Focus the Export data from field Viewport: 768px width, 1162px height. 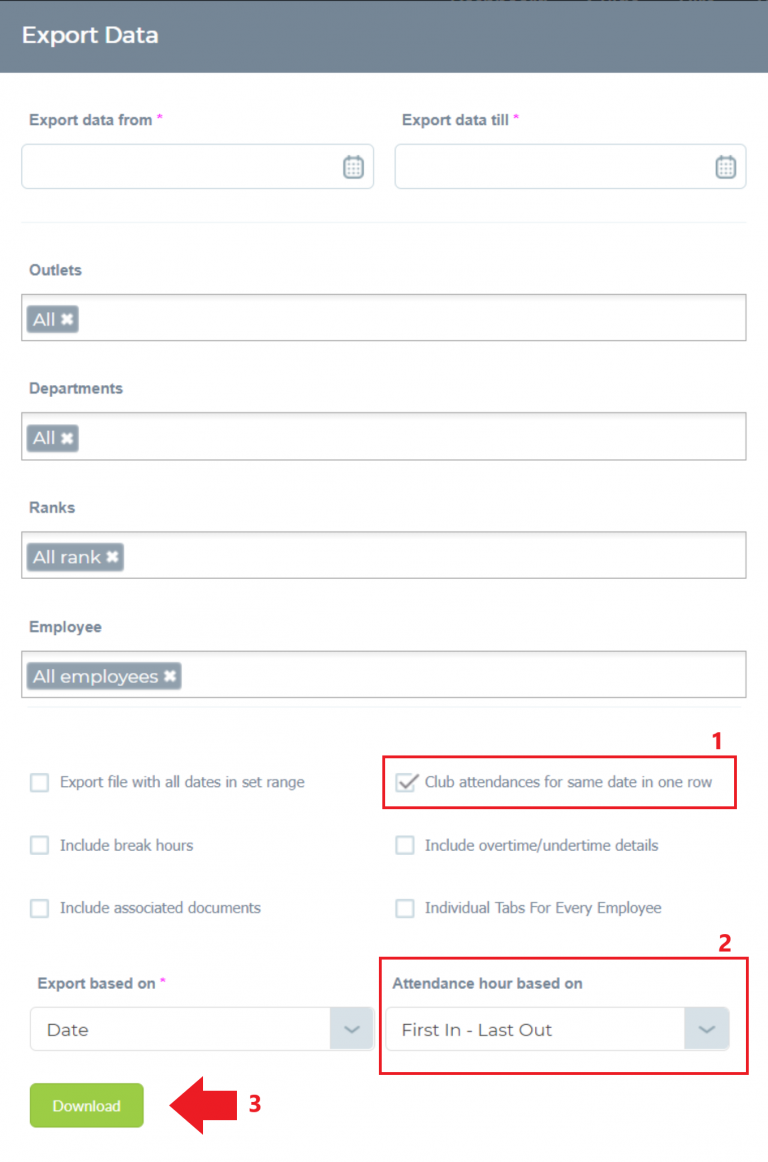(x=197, y=167)
